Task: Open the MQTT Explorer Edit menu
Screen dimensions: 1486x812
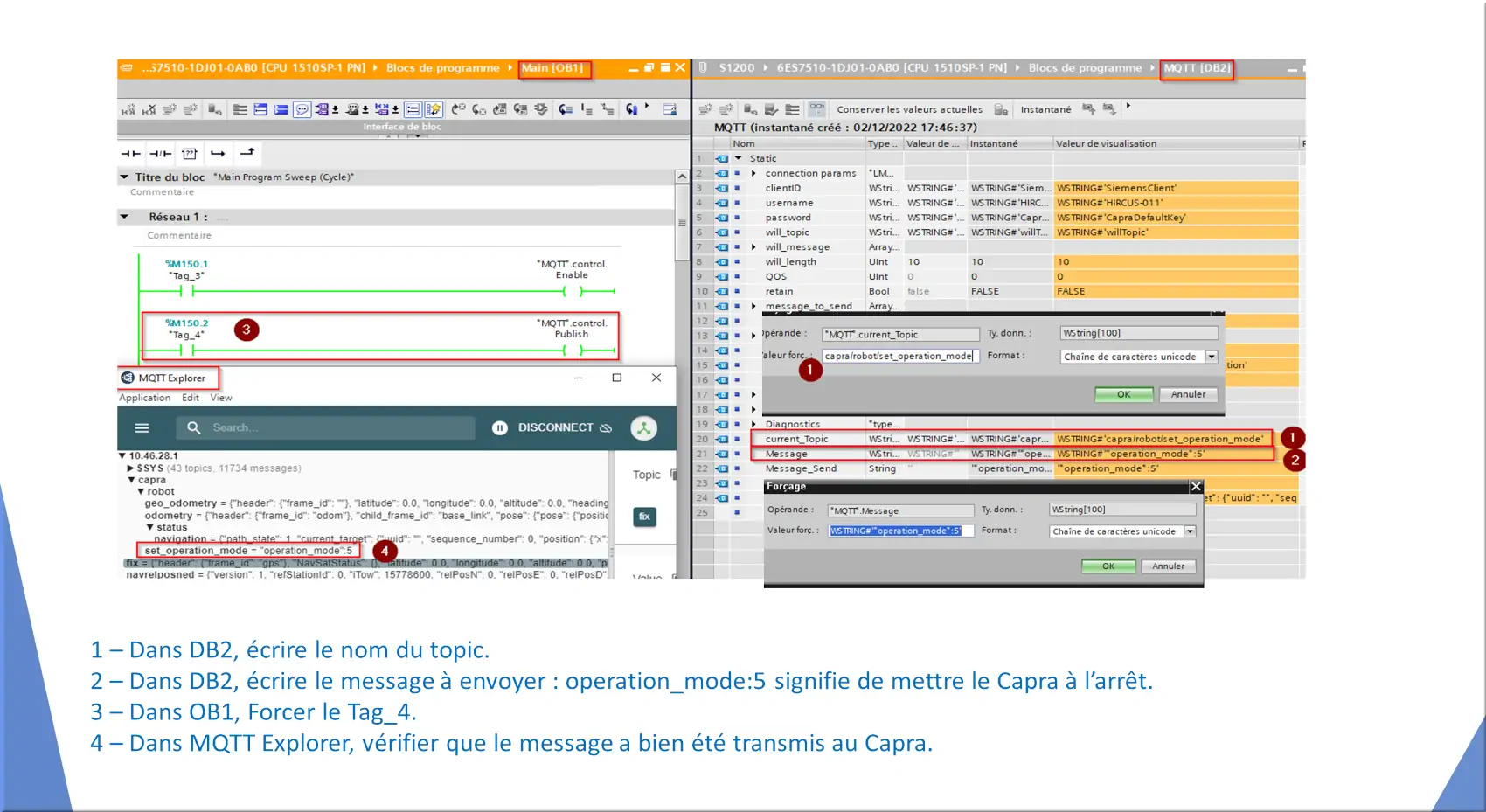Action: (191, 398)
